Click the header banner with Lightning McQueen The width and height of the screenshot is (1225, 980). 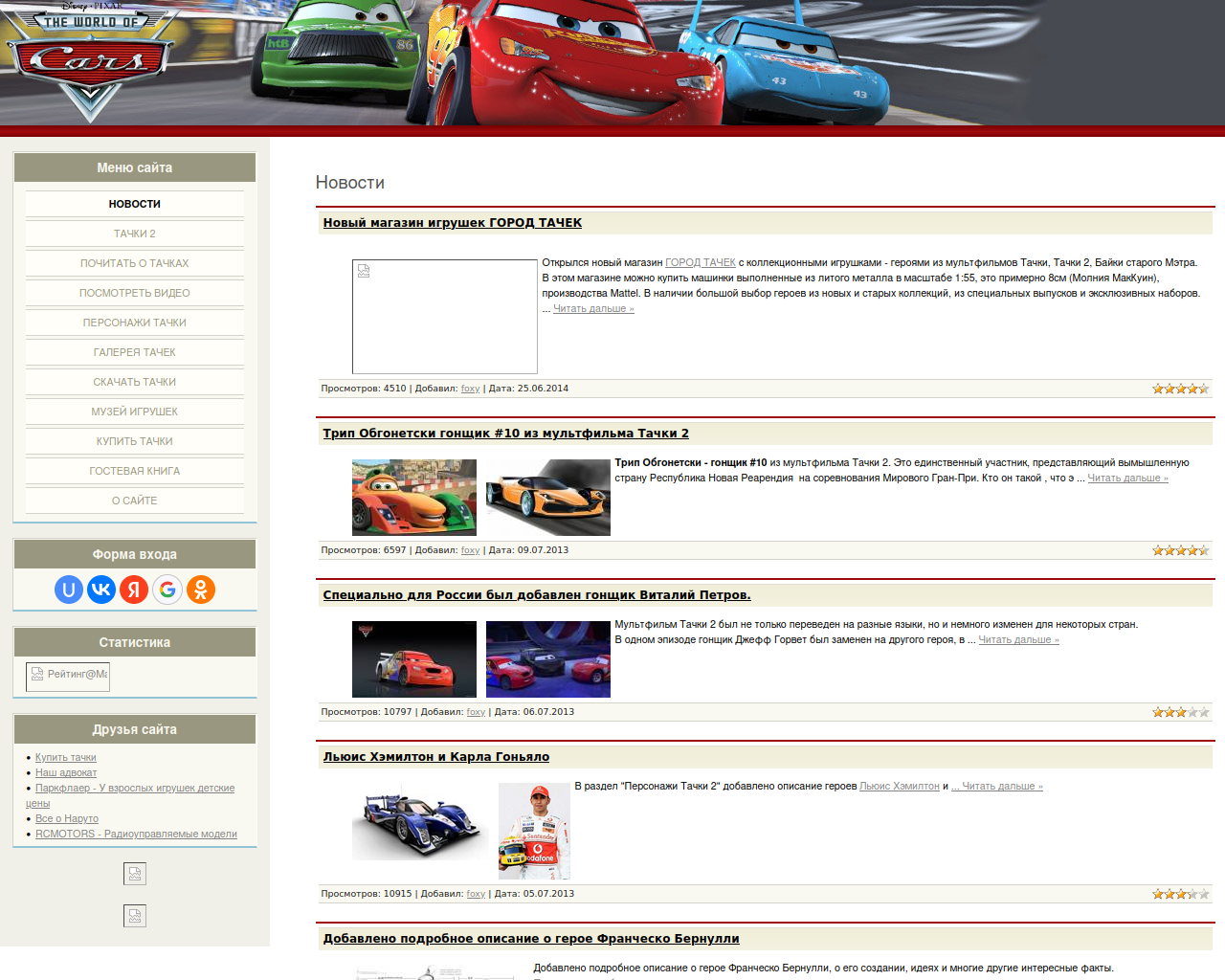pos(612,62)
